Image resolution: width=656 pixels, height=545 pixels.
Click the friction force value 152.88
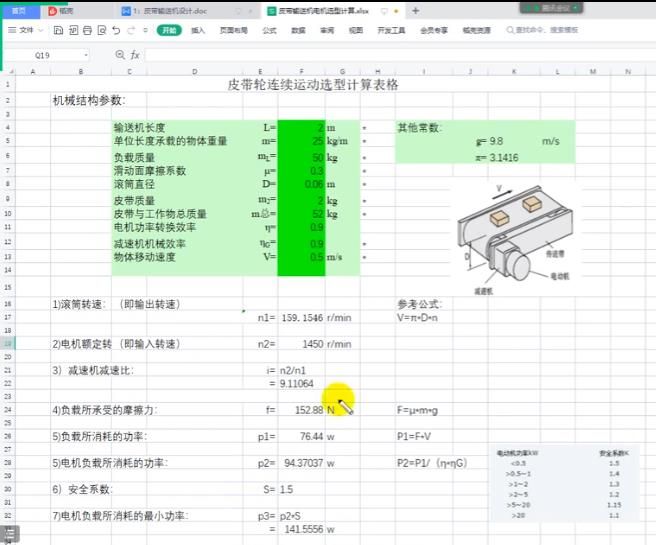click(x=302, y=410)
